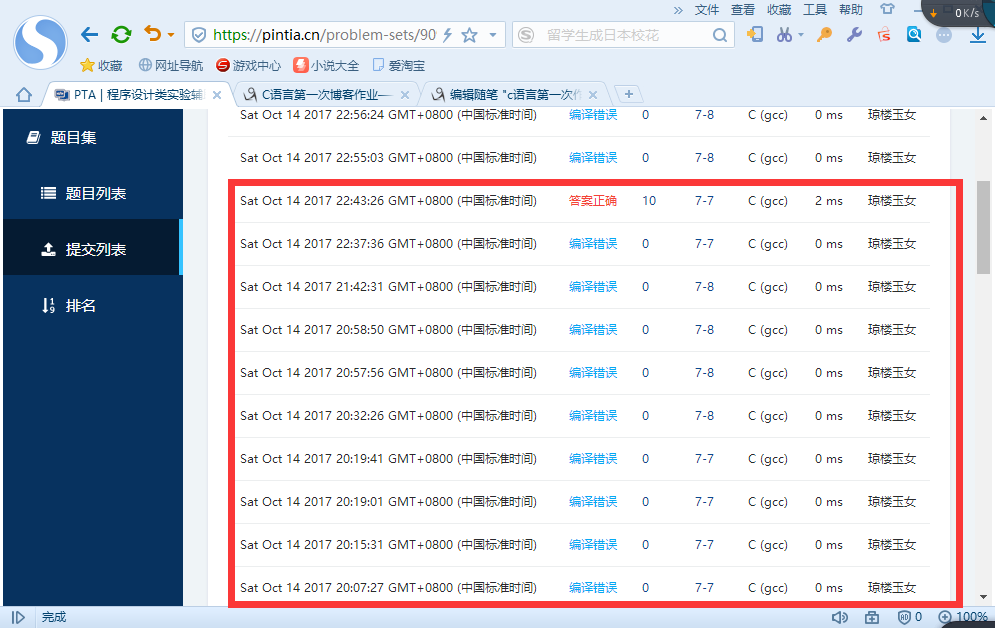Click the 题目集 sidebar heading
Image resolution: width=995 pixels, height=628 pixels.
(62, 138)
